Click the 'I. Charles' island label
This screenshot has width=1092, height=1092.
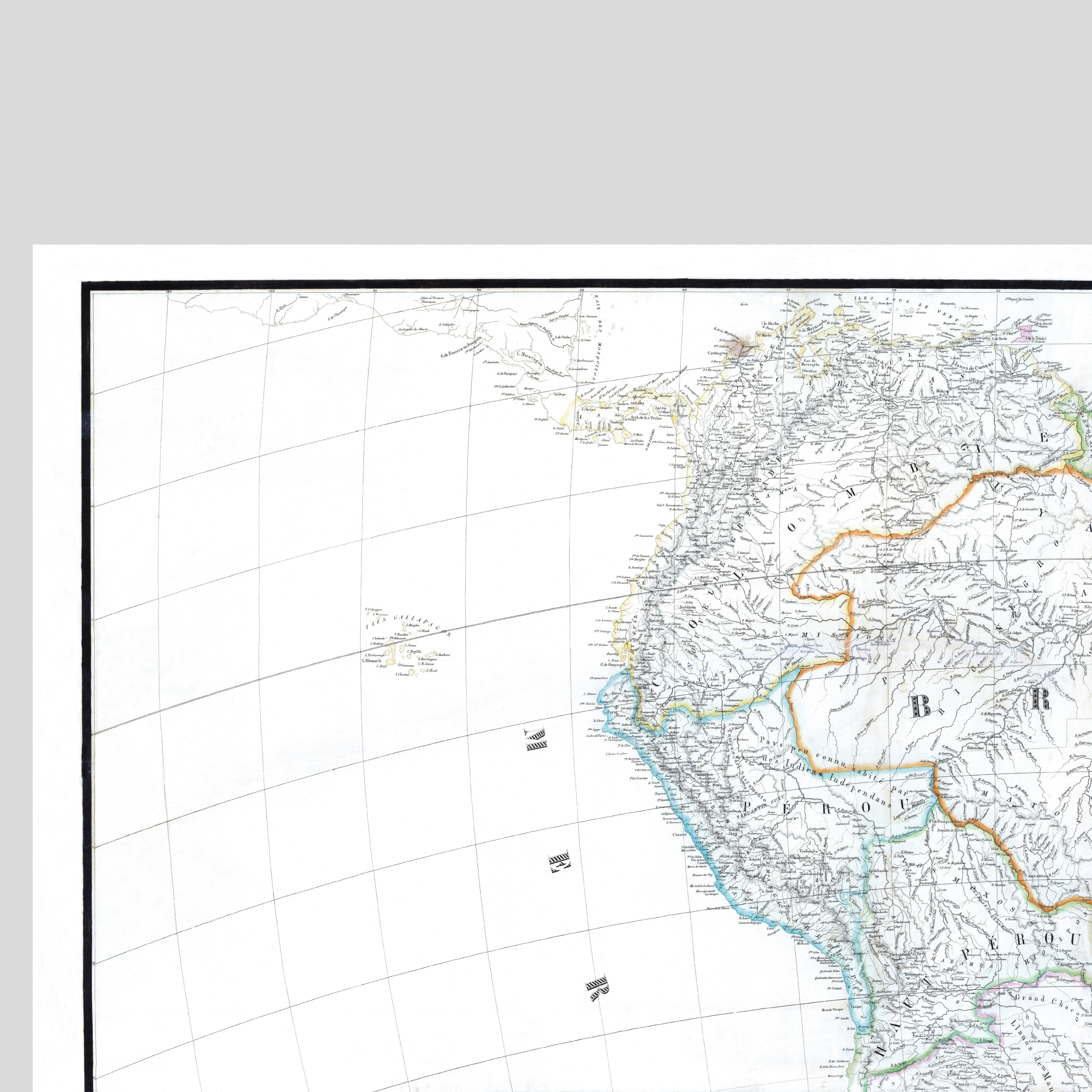click(x=402, y=674)
